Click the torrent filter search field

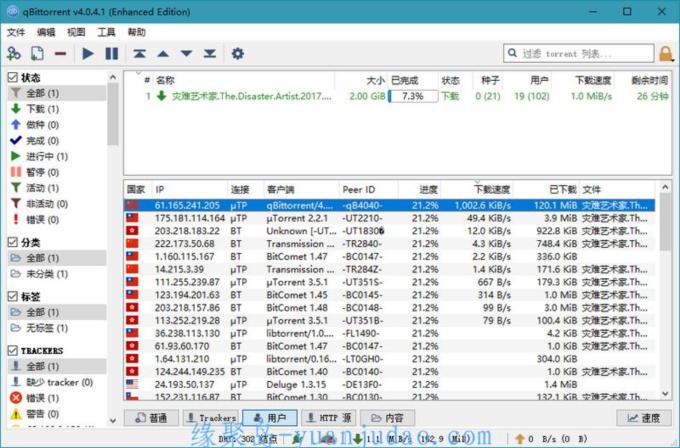point(579,53)
